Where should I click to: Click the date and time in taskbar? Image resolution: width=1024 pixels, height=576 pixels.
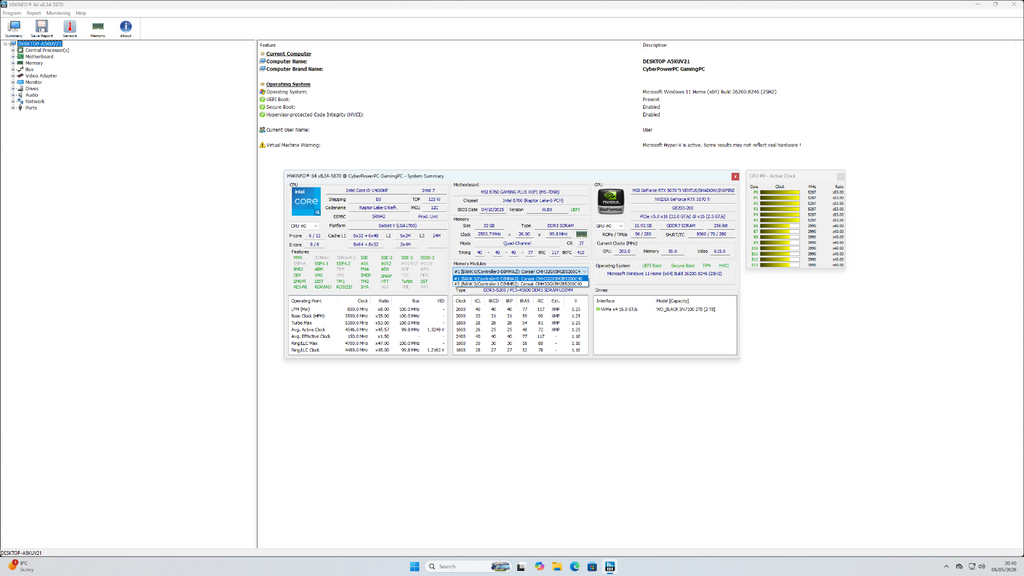point(1004,566)
